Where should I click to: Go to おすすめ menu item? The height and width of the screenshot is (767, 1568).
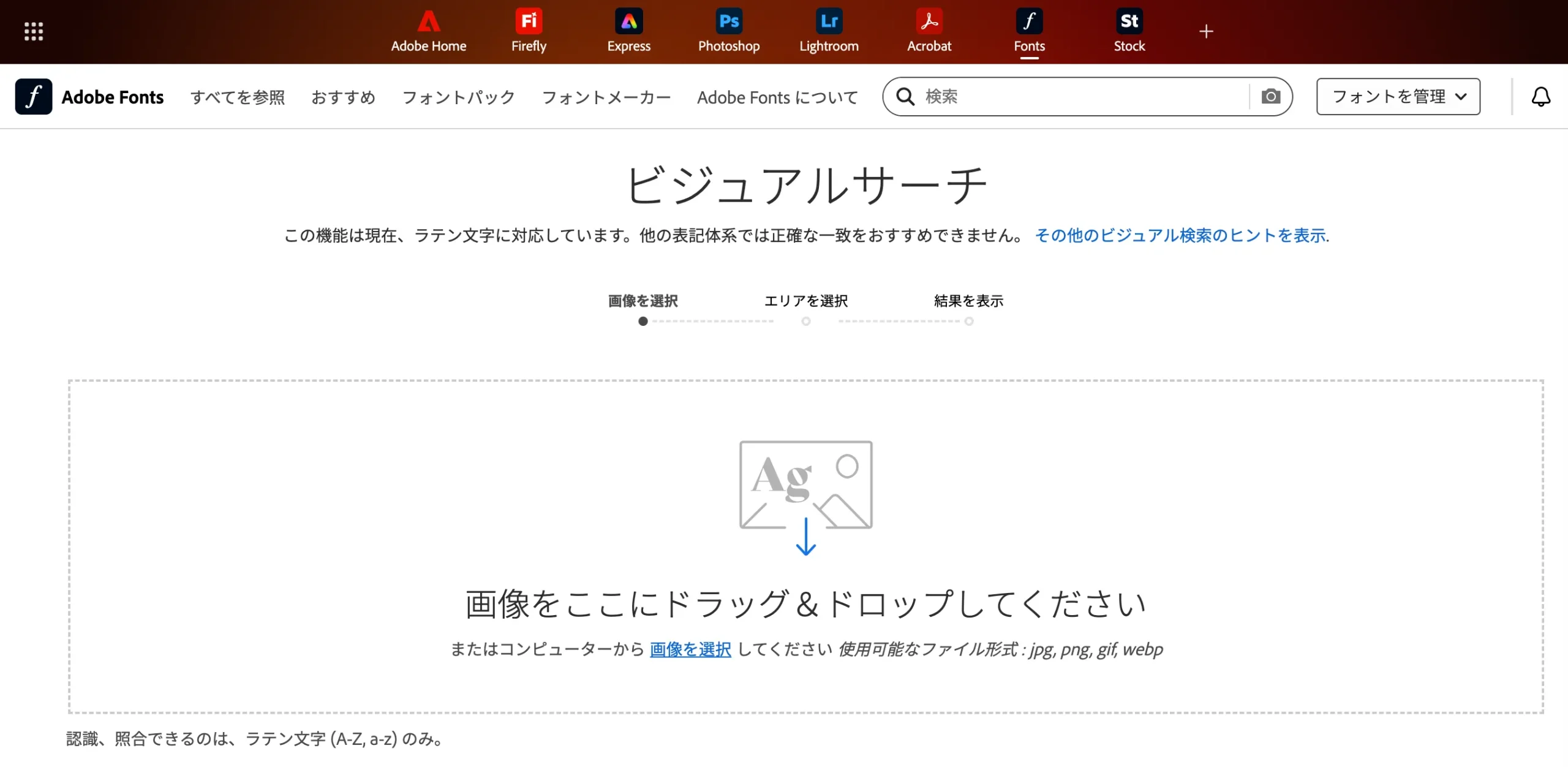point(343,97)
